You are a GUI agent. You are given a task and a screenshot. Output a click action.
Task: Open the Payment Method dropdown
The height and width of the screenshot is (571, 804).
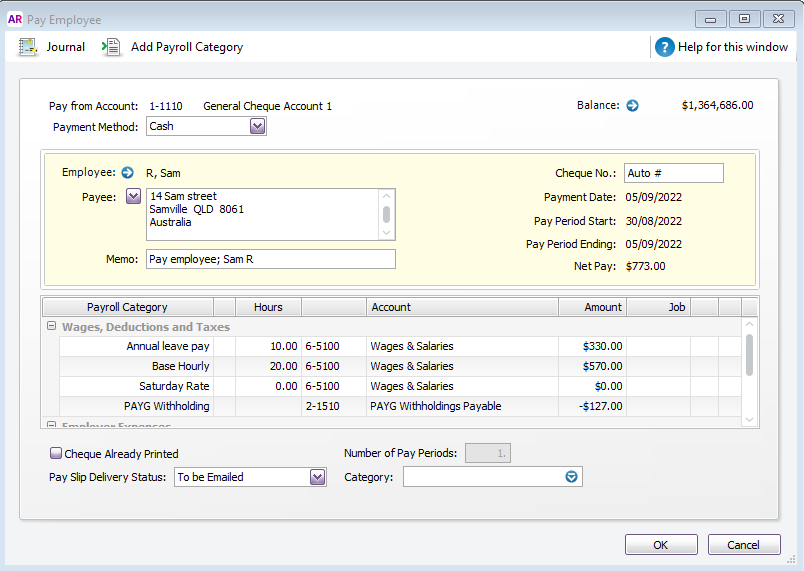257,126
